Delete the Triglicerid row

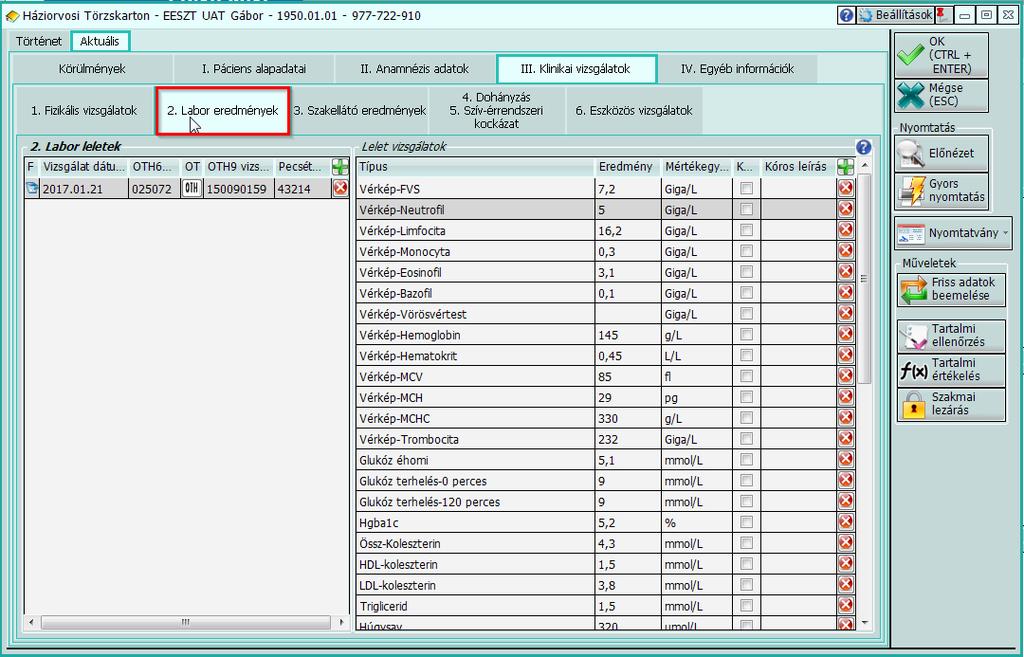(846, 607)
